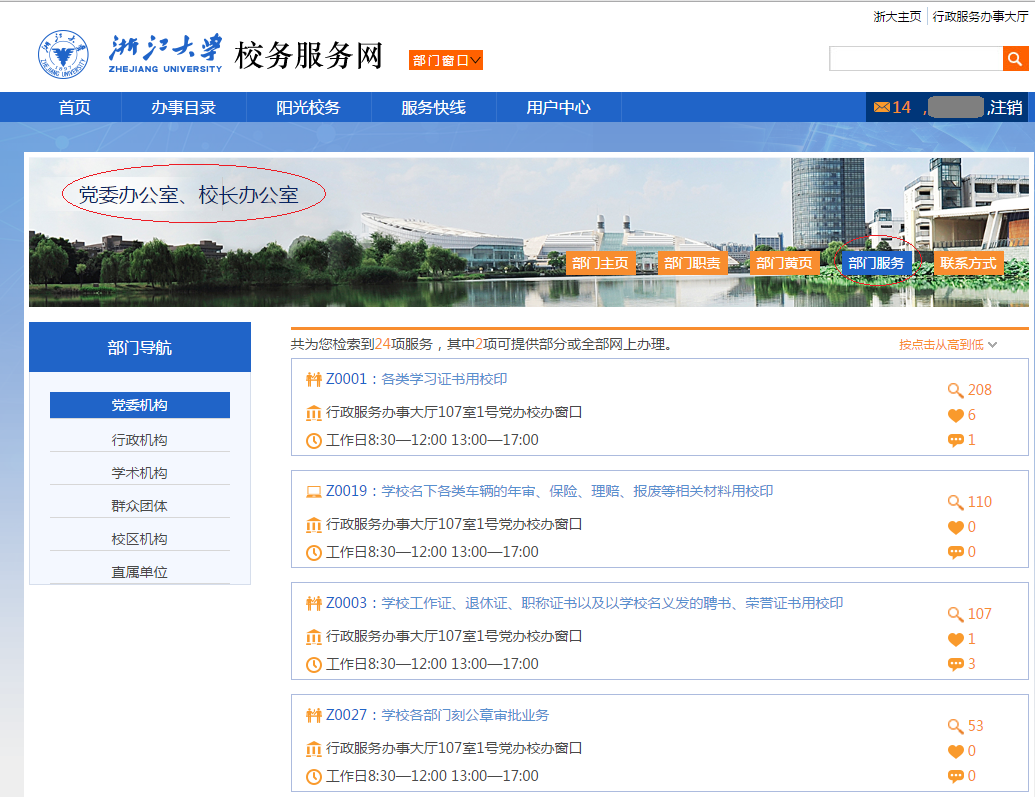
Task: Click the heart icon for Z0027 service
Action: pos(955,751)
